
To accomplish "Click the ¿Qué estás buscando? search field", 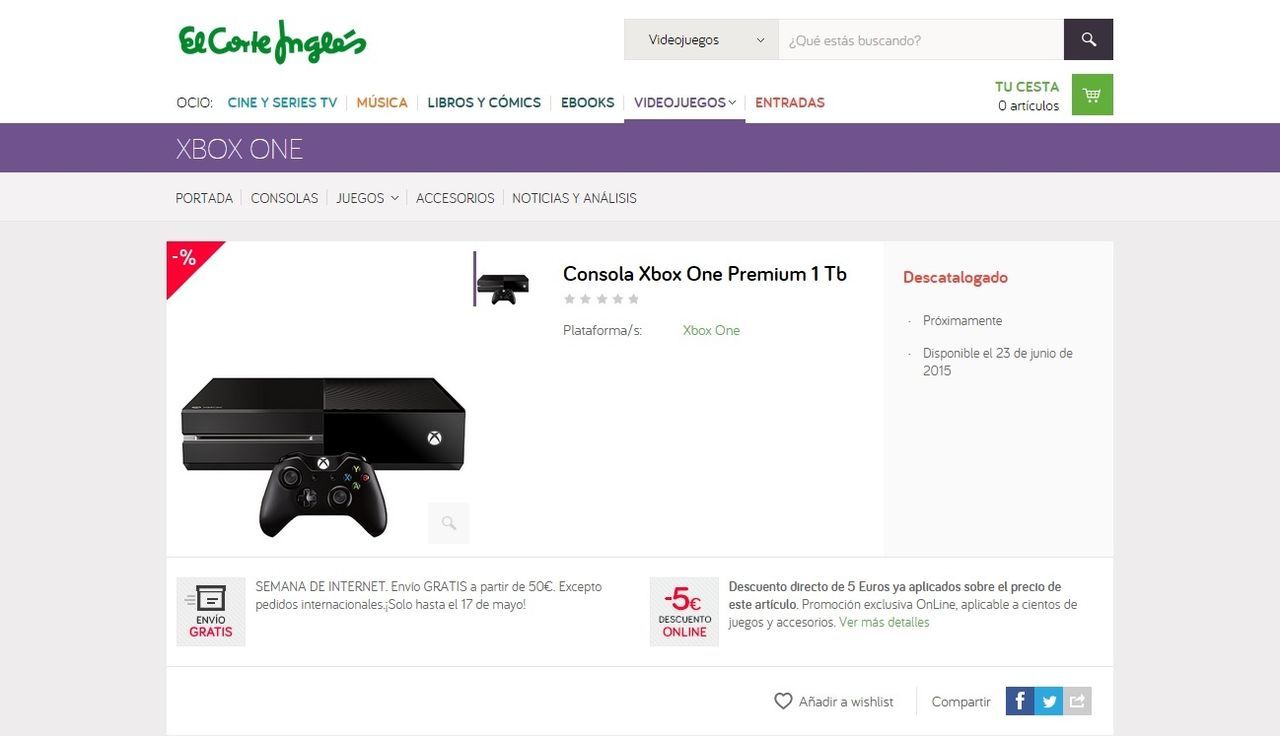I will [921, 40].
